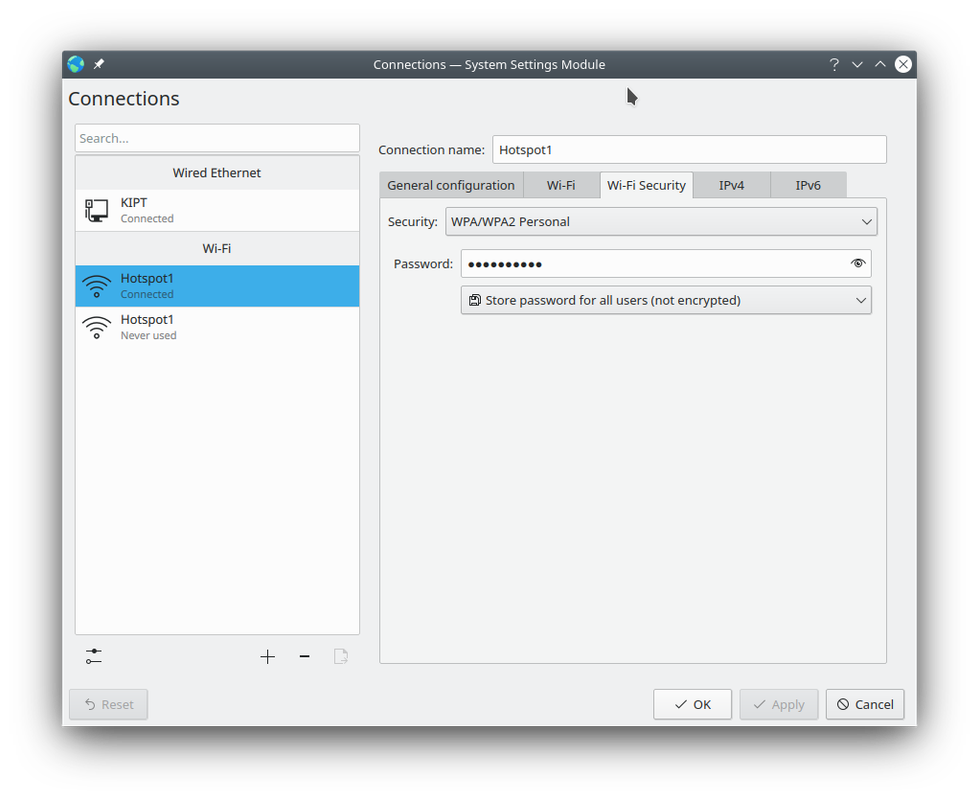The height and width of the screenshot is (800, 979).
Task: Click the Apply button
Action: pyautogui.click(x=779, y=704)
